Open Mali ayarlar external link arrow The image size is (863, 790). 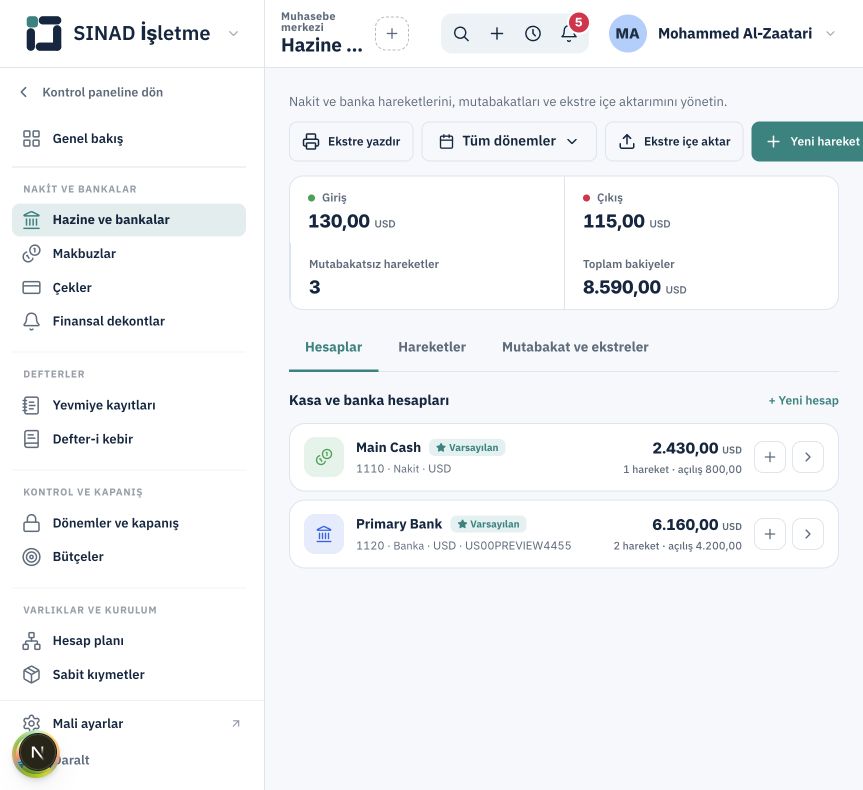point(236,723)
